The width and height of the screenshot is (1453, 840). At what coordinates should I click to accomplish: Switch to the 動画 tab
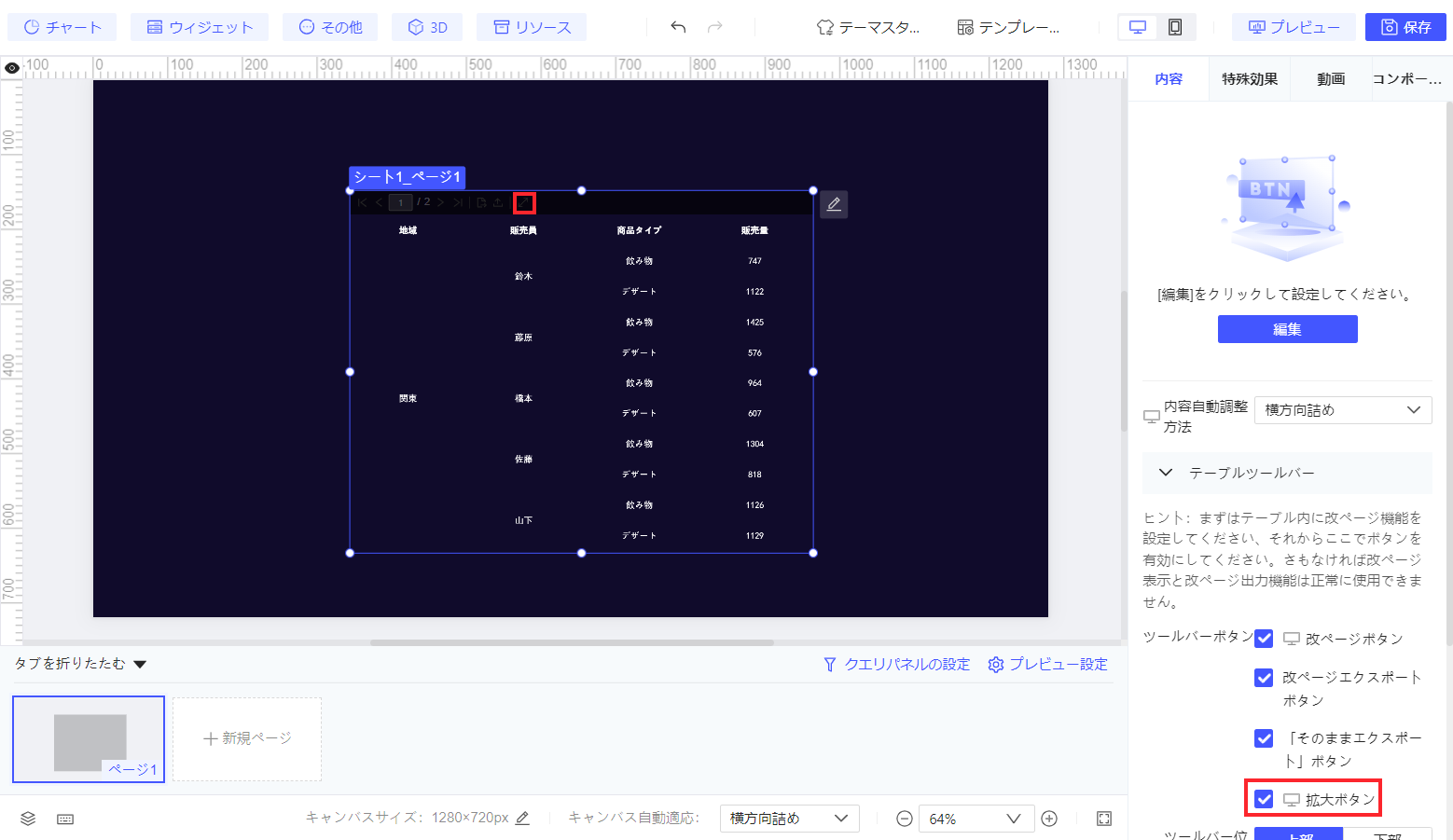coord(1331,79)
